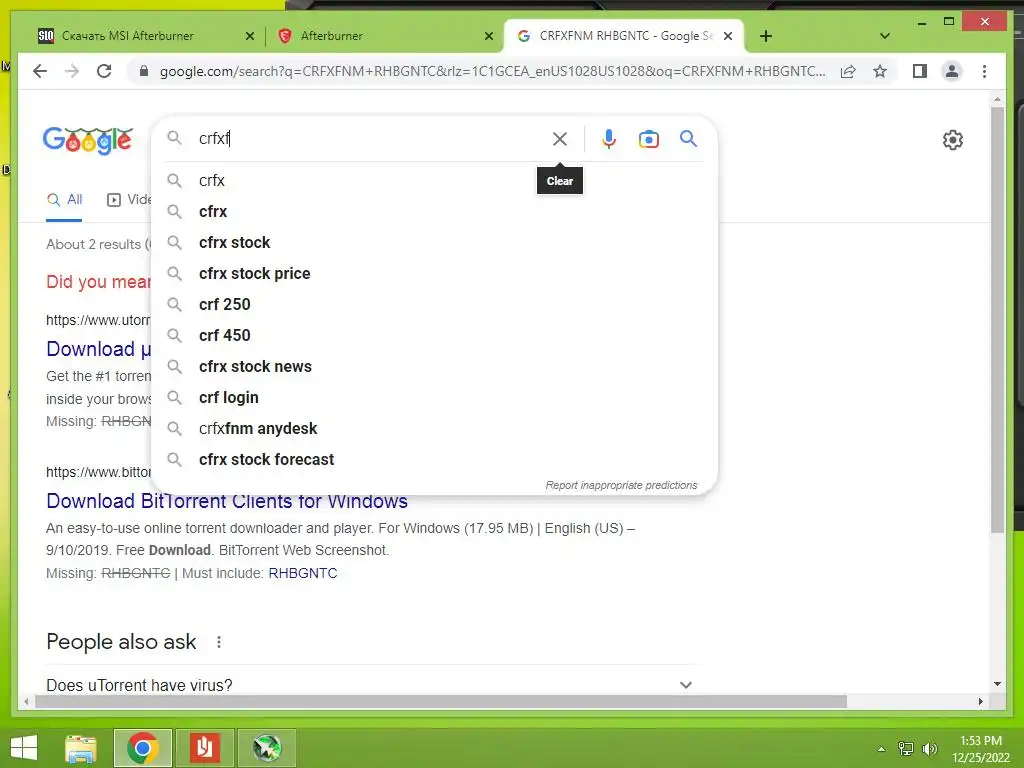
Task: Open search by image camera icon
Action: [648, 139]
